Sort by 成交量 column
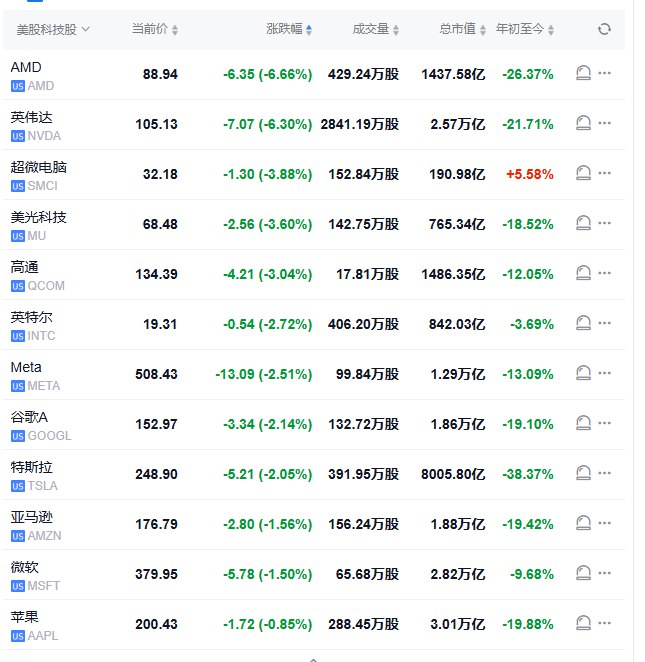 pos(376,29)
